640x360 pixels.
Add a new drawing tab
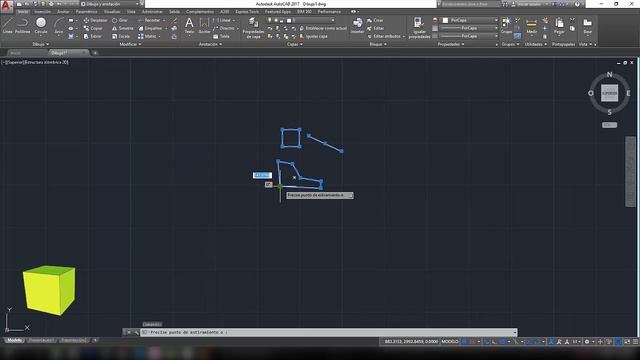click(95, 53)
